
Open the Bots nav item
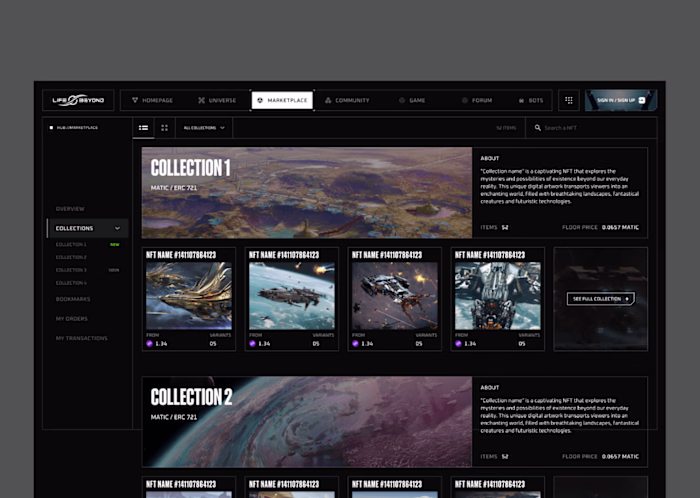click(531, 100)
